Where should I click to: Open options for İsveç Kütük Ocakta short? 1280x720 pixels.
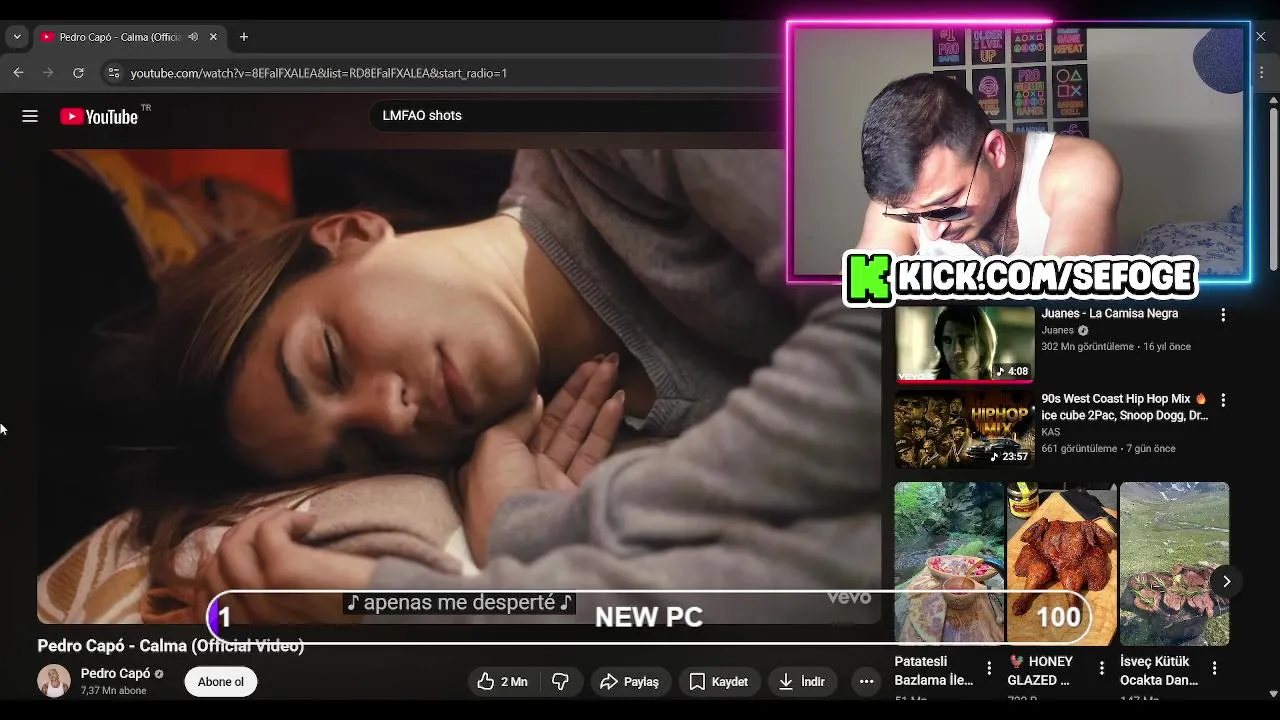tap(1214, 667)
